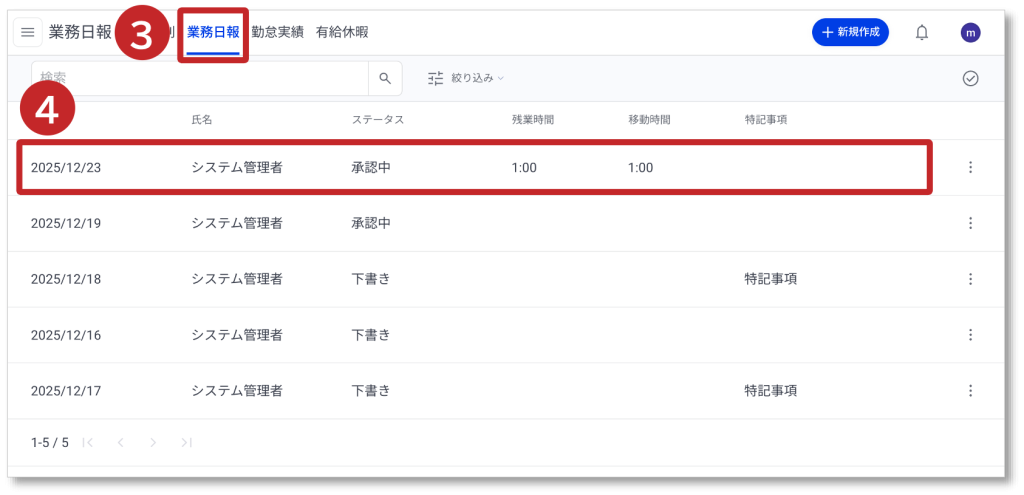Image resolution: width=1024 pixels, height=495 pixels.
Task: Open the hamburger navigation menu
Action: (x=27, y=32)
